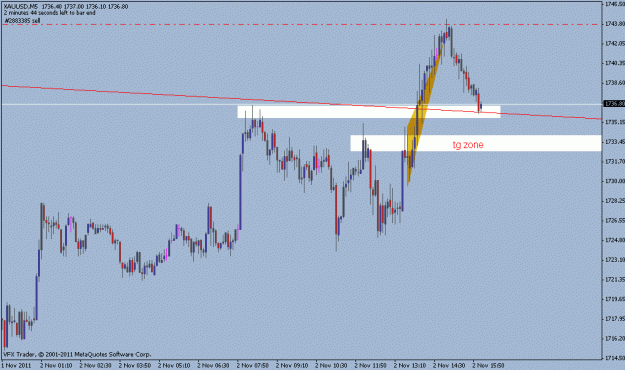
Task: Click the 1721.35 price axis label
Action: point(615,279)
